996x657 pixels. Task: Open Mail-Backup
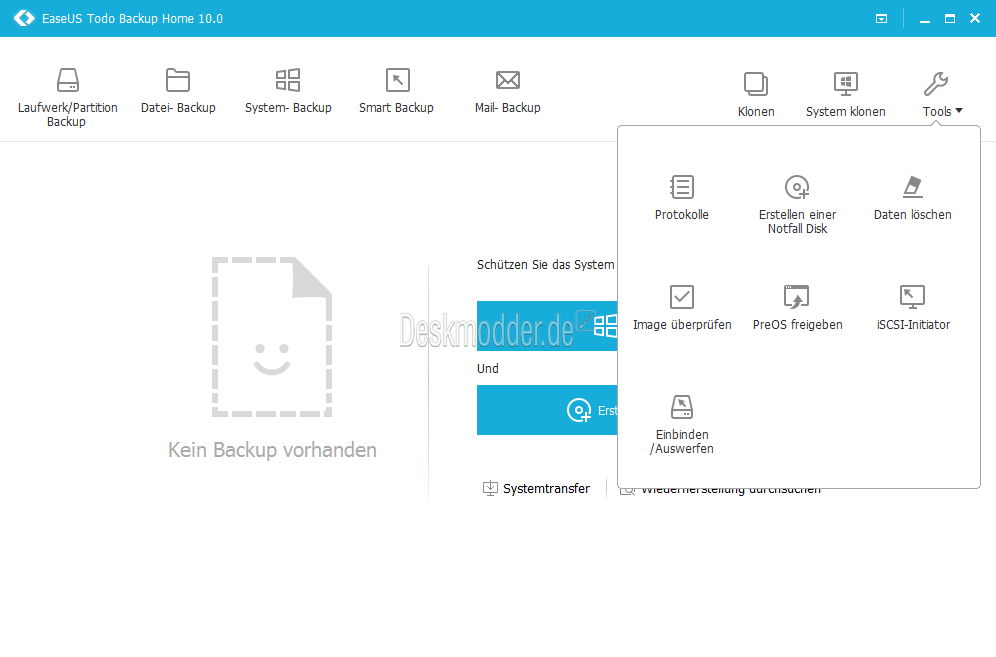508,91
